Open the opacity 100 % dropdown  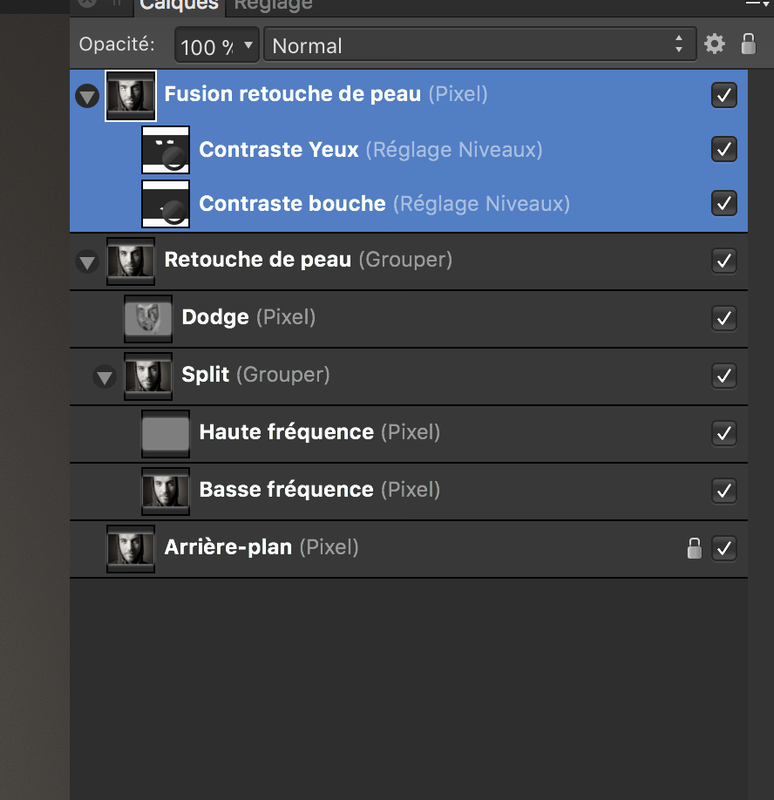(217, 45)
